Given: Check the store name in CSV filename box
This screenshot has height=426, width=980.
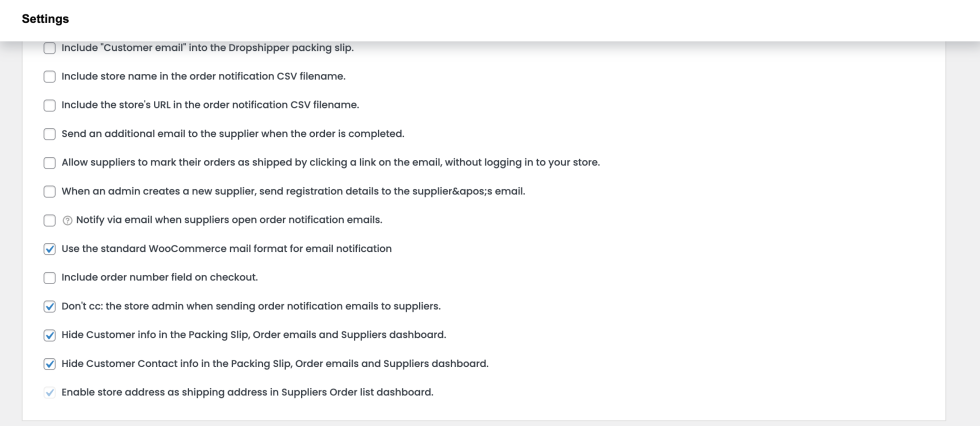Looking at the screenshot, I should click(x=50, y=76).
